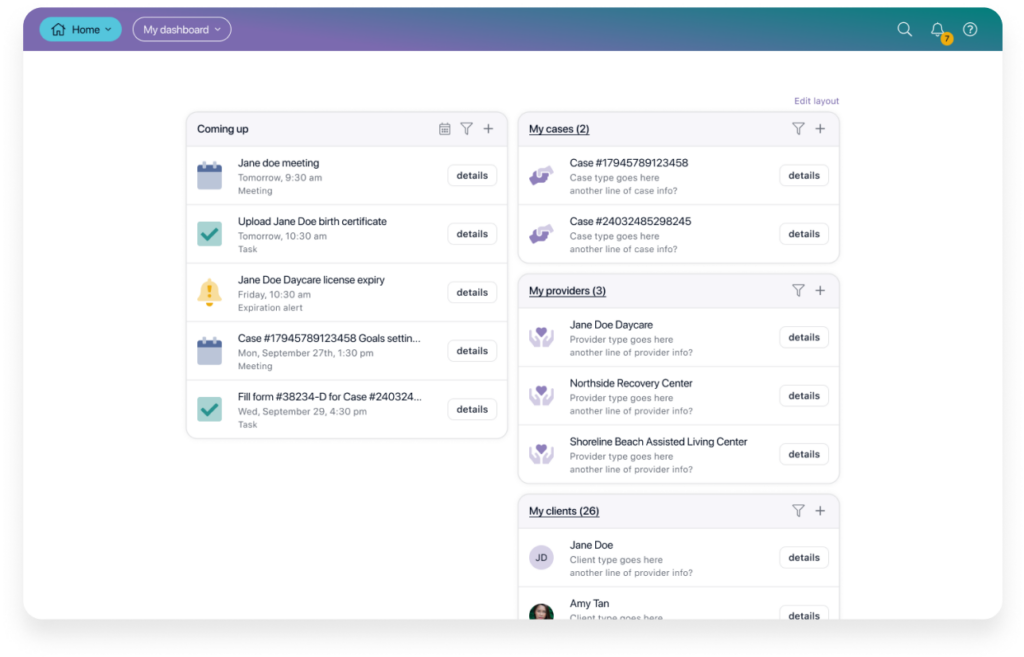View details for Shoreline Beach Assisted Living Center
The height and width of the screenshot is (657, 1024).
click(804, 454)
